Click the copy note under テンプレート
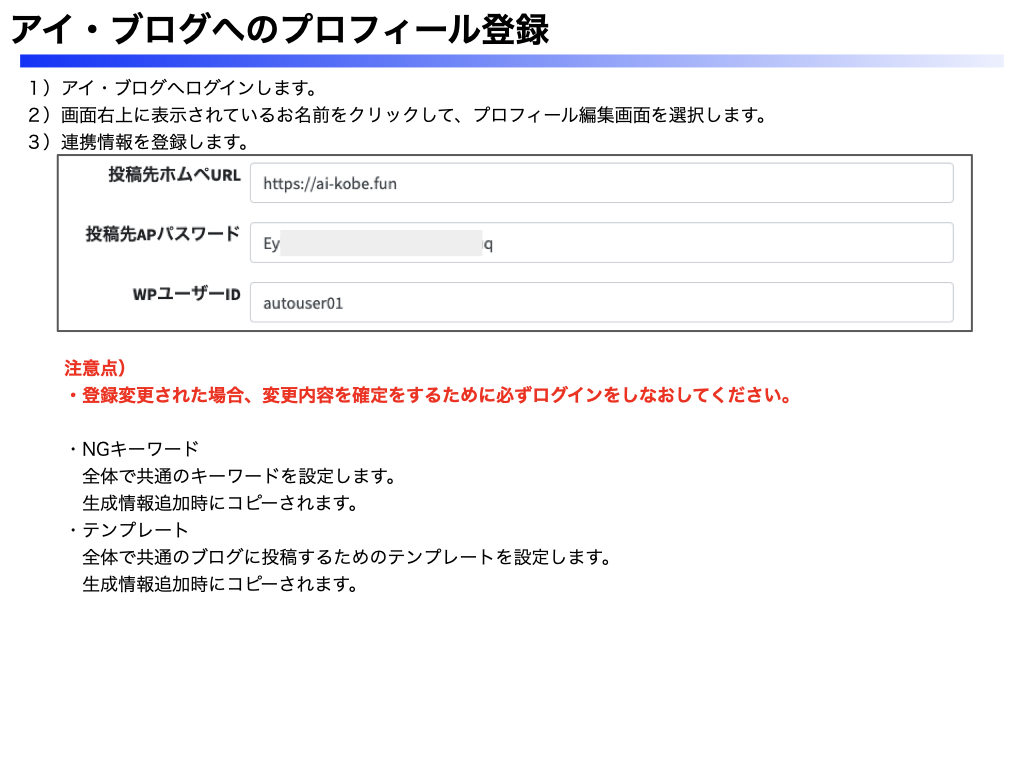Image resolution: width=1024 pixels, height=768 pixels. pyautogui.click(x=220, y=584)
